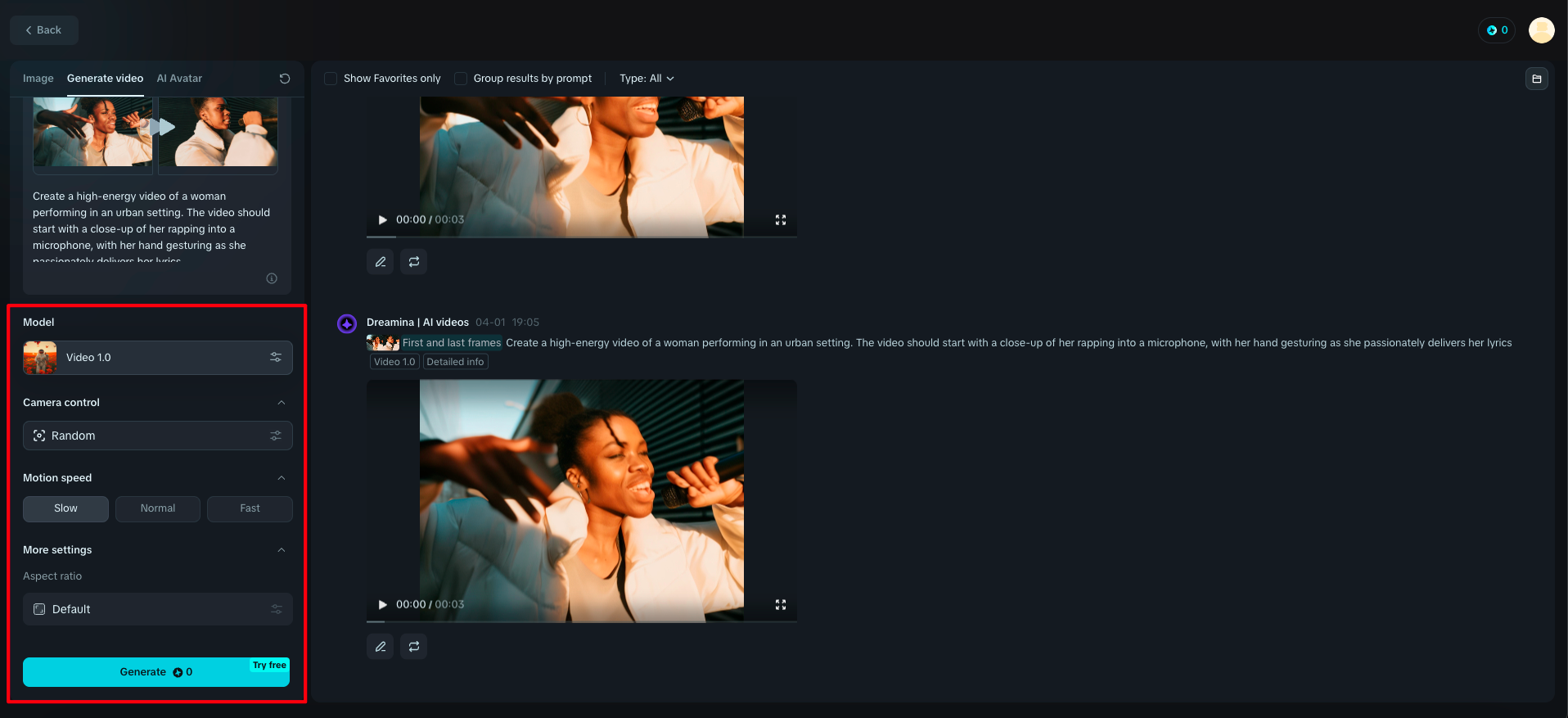Click the reset refresh icon beside AI Avatar
The image size is (1568, 718).
click(x=285, y=79)
